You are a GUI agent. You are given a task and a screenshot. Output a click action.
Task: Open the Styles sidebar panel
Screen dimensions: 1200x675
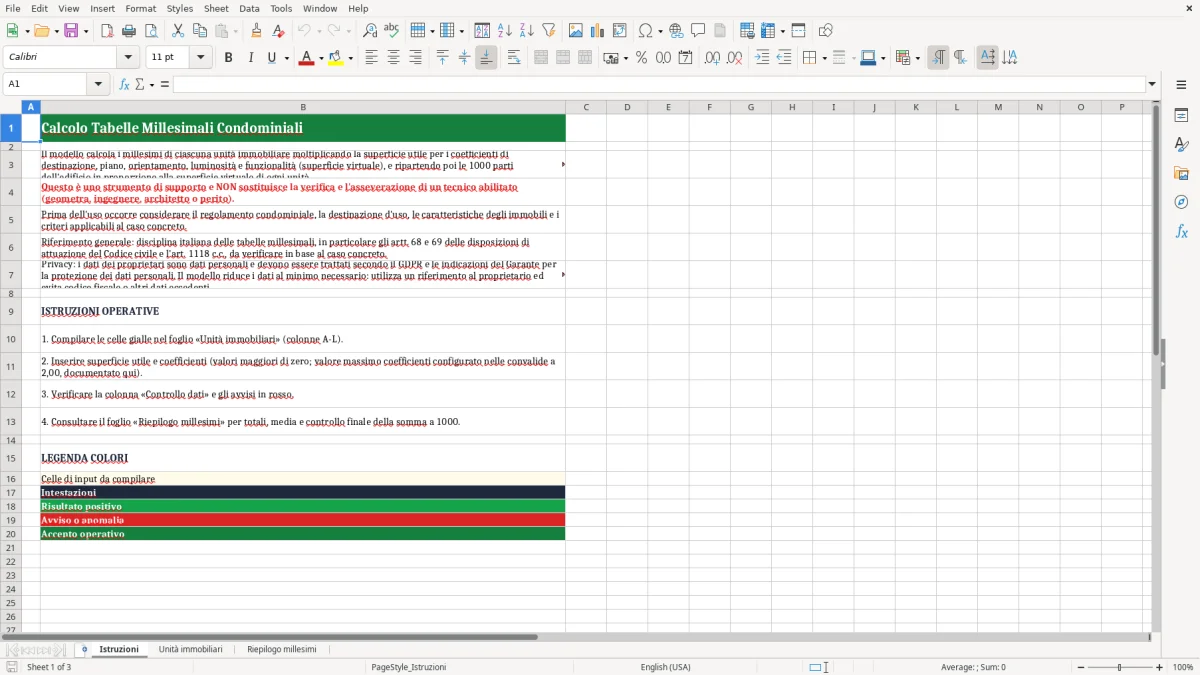click(x=1181, y=145)
